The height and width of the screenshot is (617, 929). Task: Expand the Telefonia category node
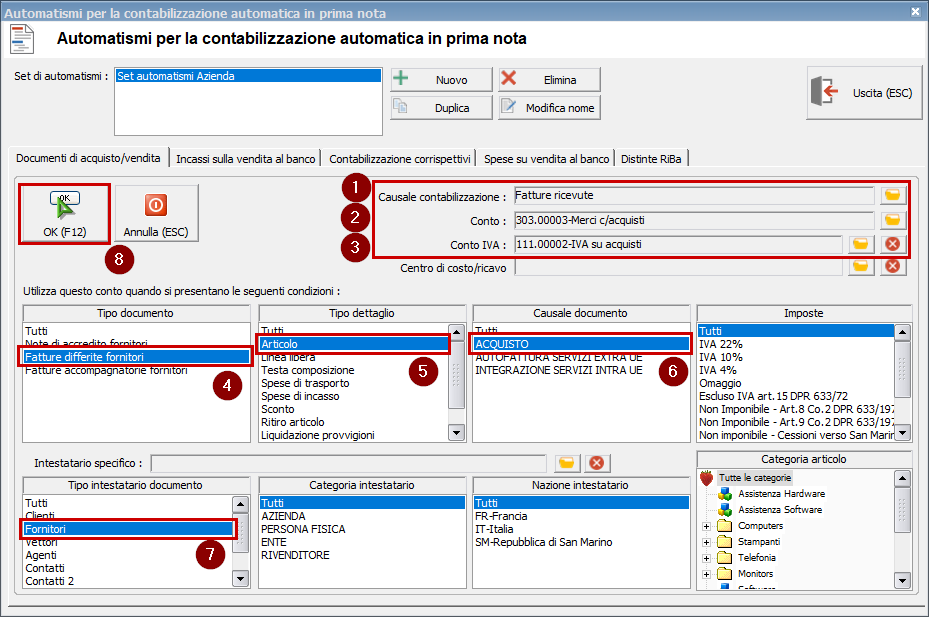706,558
